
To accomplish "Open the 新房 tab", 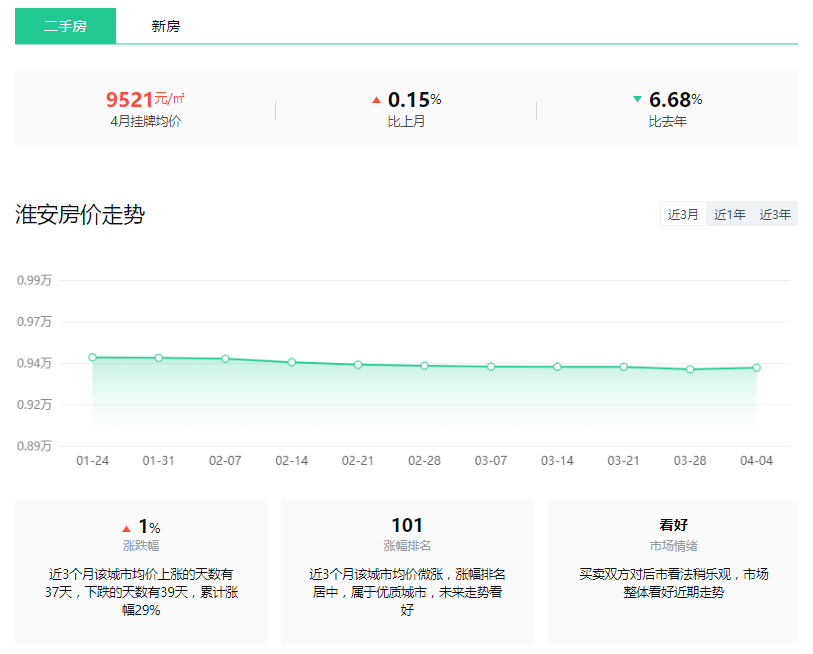I will pos(166,26).
